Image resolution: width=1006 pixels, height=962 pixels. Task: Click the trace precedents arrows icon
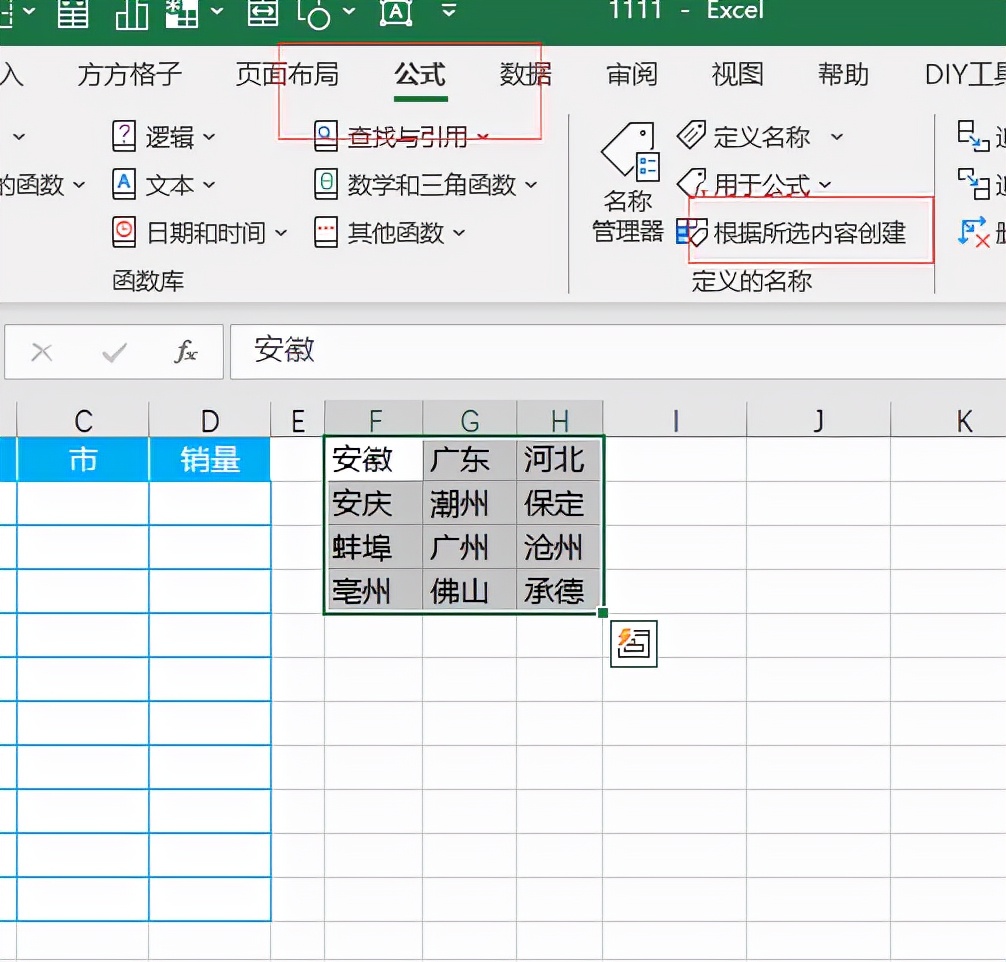[973, 135]
